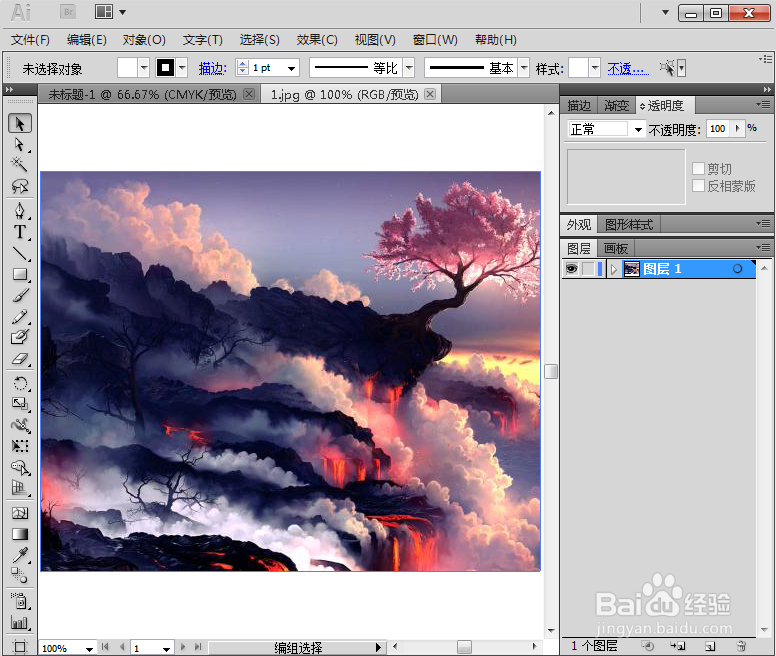Go to last artboard button
Screen dimensions: 776x656
(x=198, y=647)
